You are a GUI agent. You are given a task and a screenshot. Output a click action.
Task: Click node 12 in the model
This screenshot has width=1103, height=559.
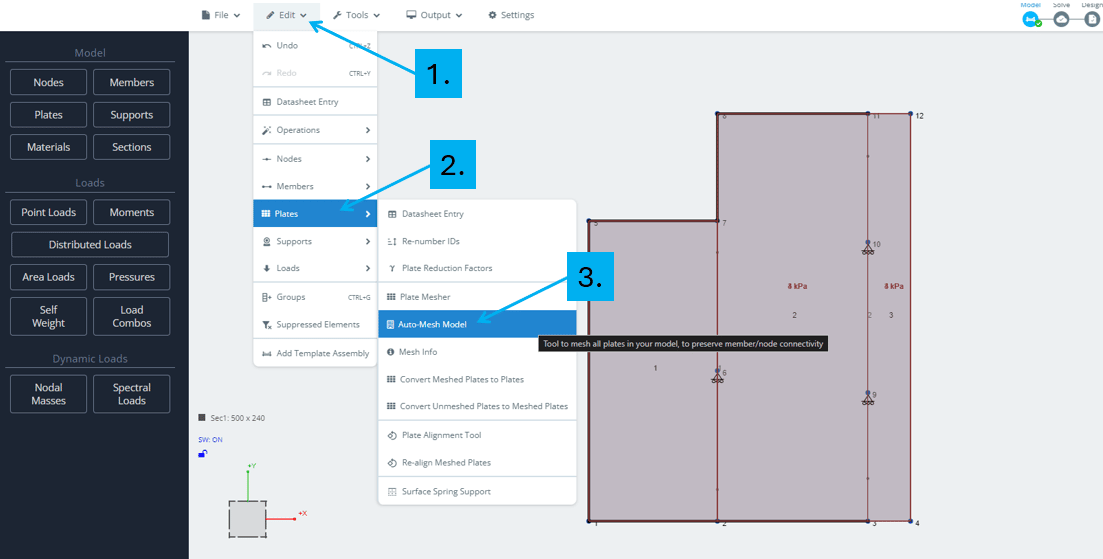[910, 113]
